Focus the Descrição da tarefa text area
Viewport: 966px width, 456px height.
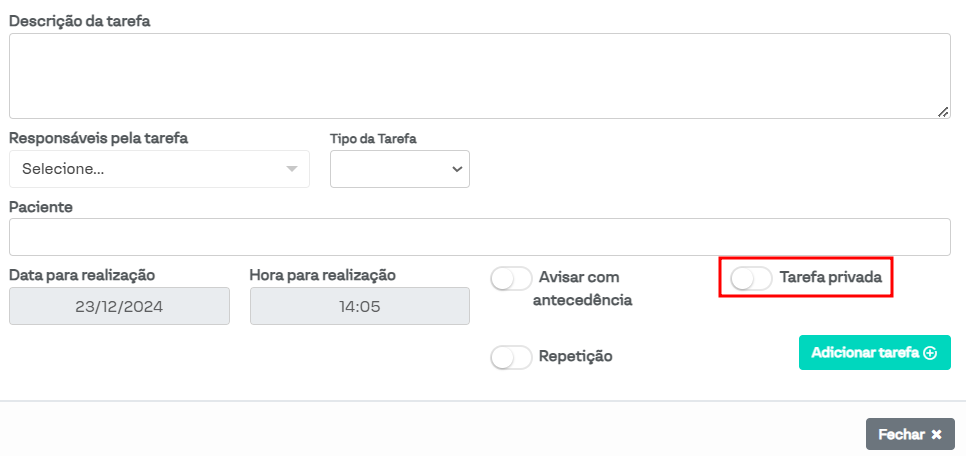click(479, 76)
